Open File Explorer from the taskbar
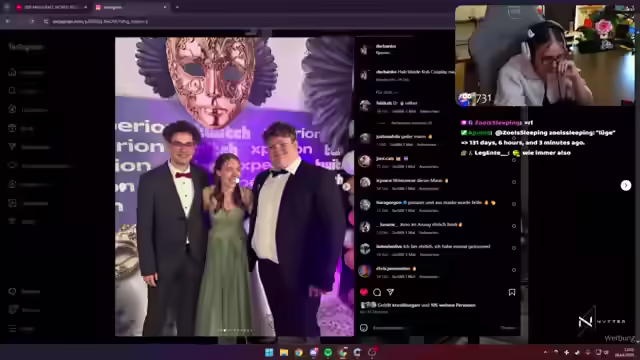Viewport: 640px width, 360px height. 284,352
